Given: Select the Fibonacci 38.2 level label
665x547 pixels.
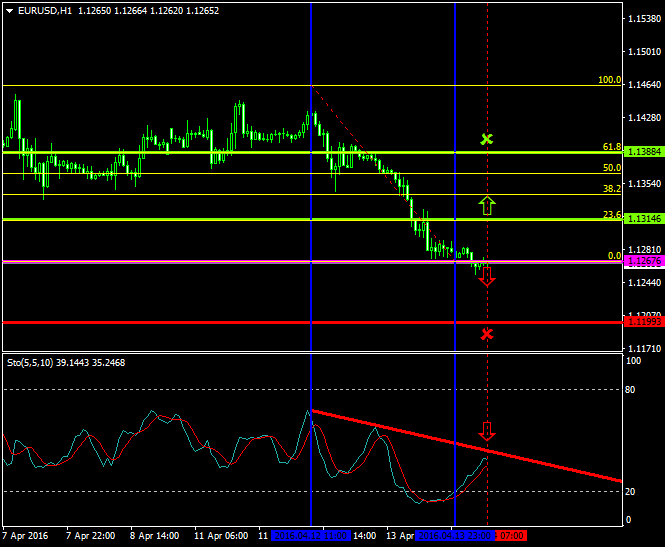Looking at the screenshot, I should (612, 189).
